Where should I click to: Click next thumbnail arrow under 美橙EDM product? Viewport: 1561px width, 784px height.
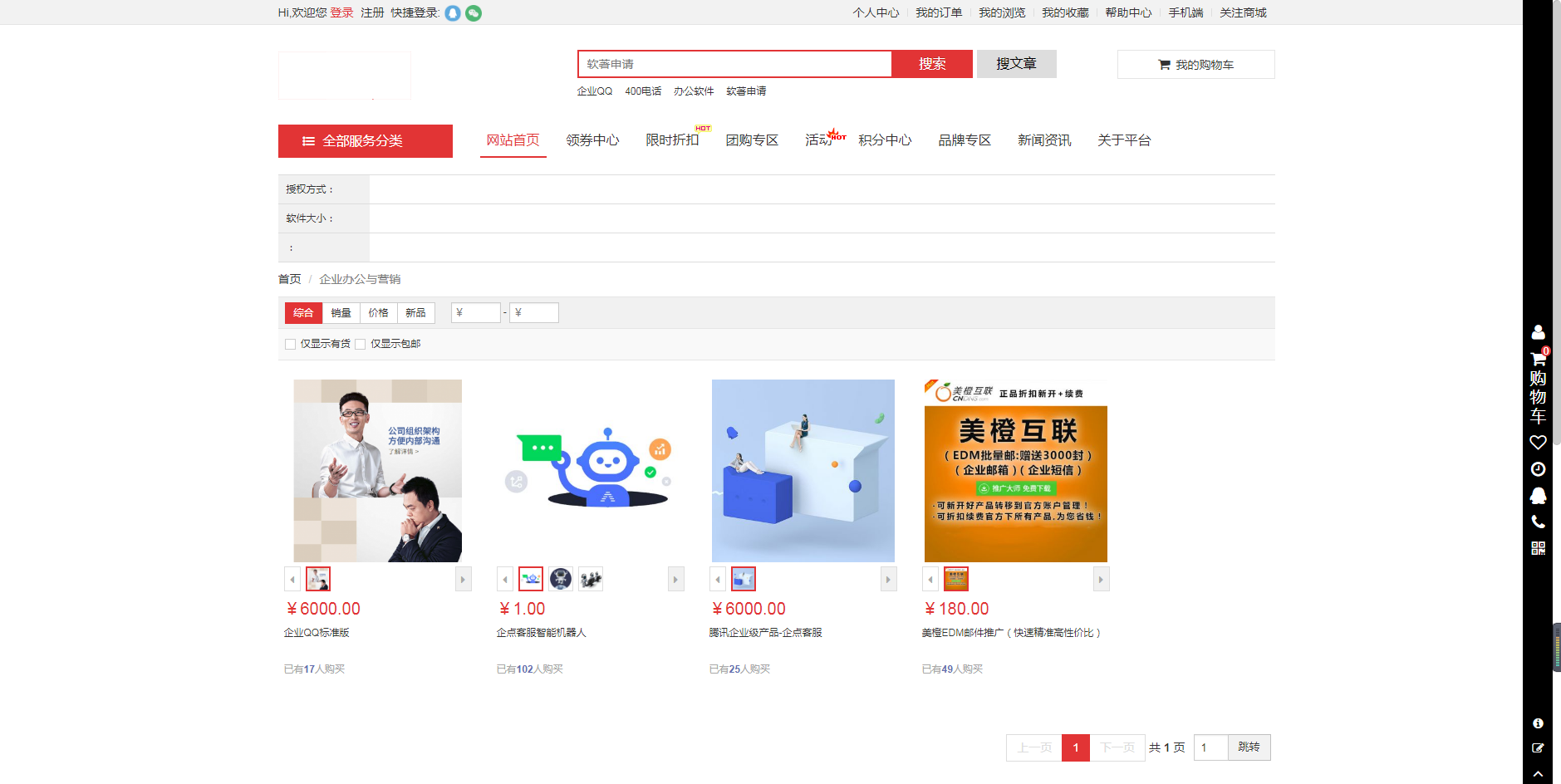coord(1102,579)
